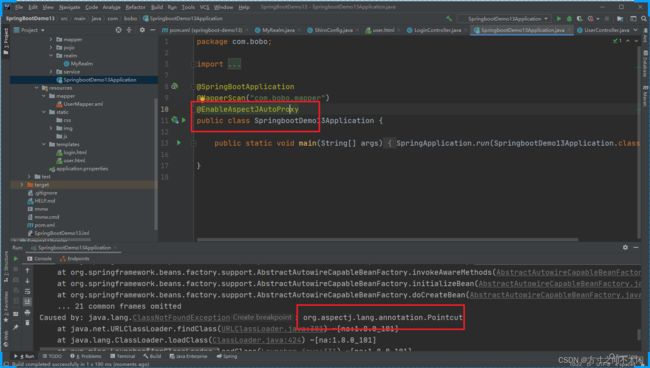Toggle Scroll to End in console
Viewport: 650px width, 368px height.
click(x=27, y=302)
